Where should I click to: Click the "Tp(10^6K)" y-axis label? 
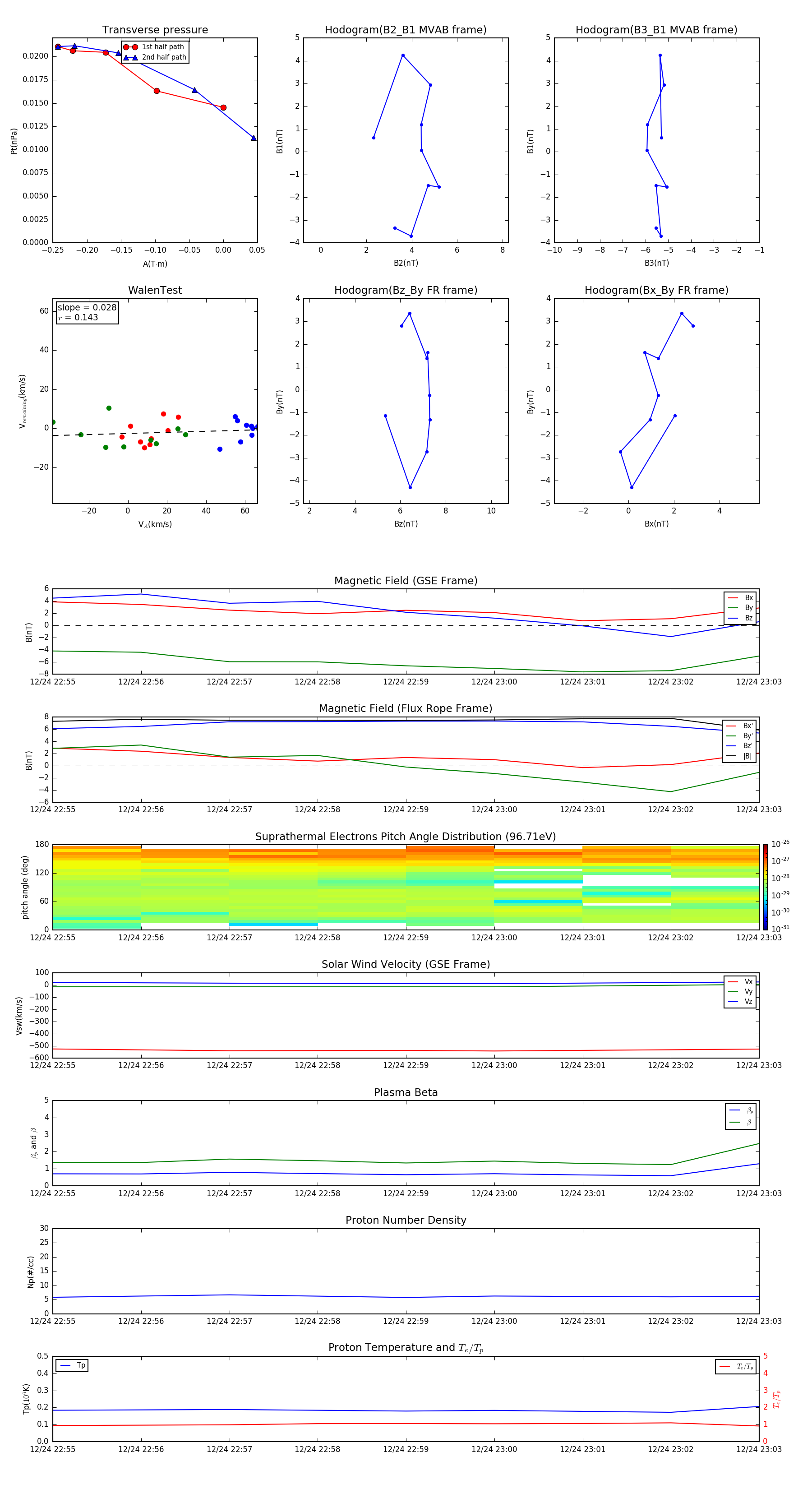click(26, 1399)
